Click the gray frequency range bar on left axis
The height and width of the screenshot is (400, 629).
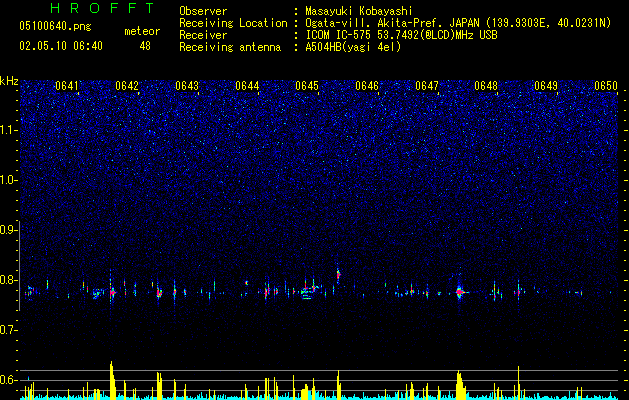pyautogui.click(x=20, y=265)
